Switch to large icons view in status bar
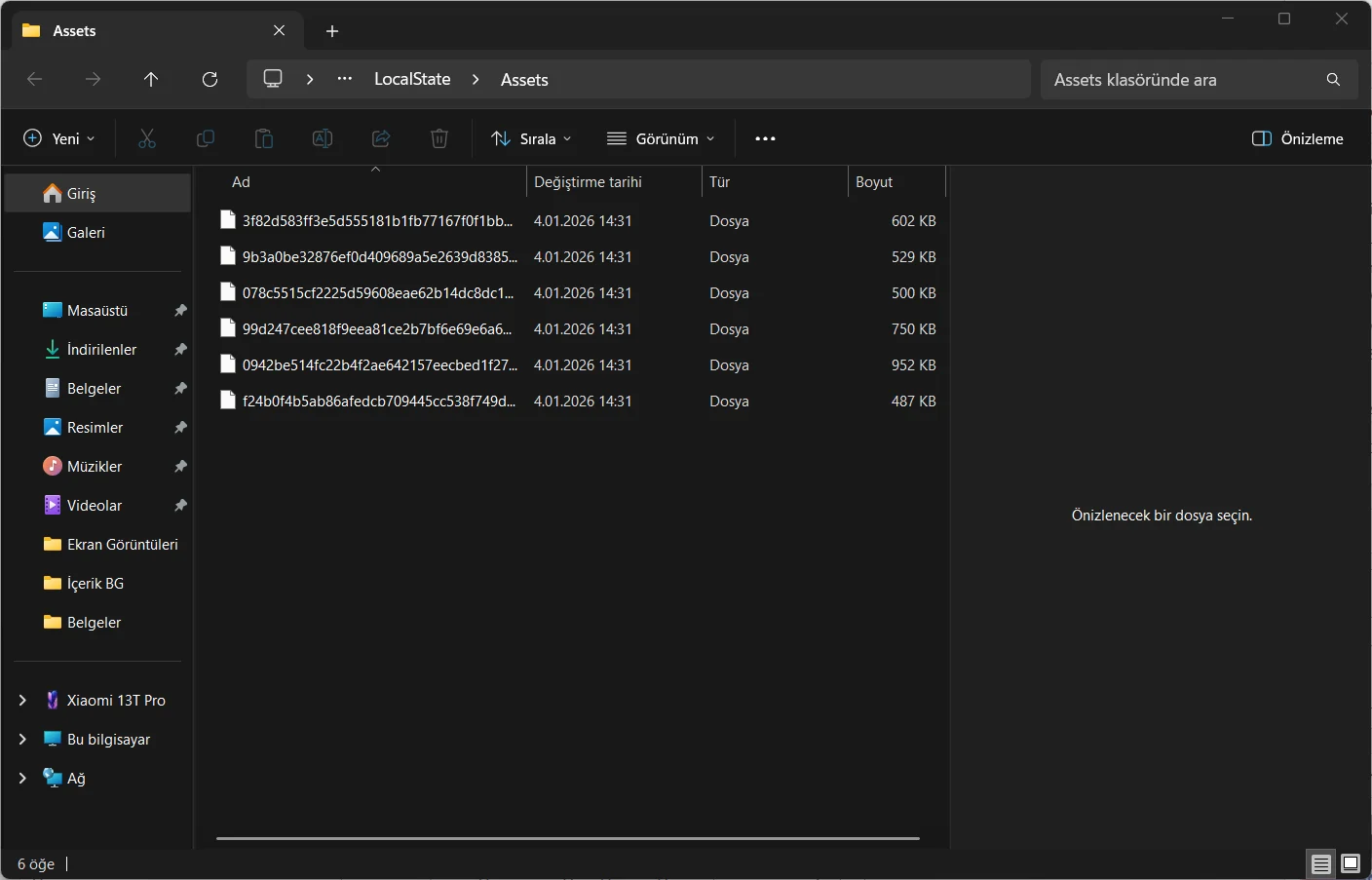The width and height of the screenshot is (1372, 880). pyautogui.click(x=1351, y=863)
